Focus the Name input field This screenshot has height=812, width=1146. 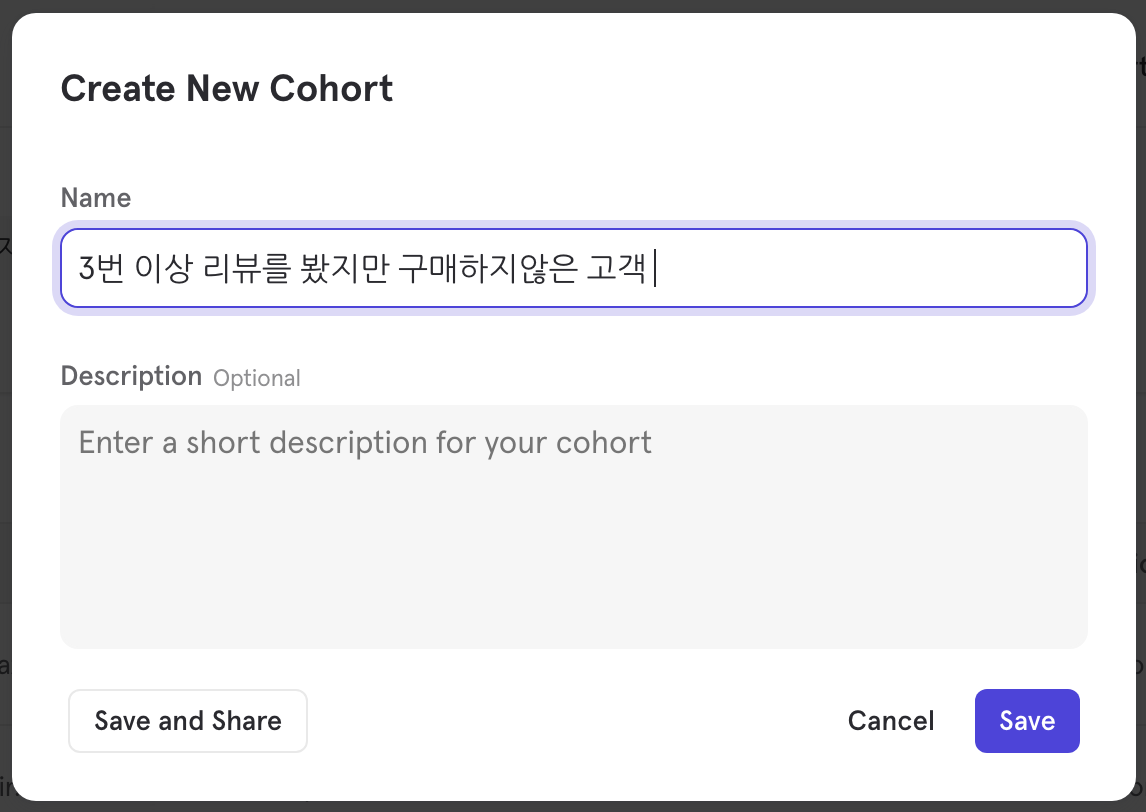tap(572, 268)
